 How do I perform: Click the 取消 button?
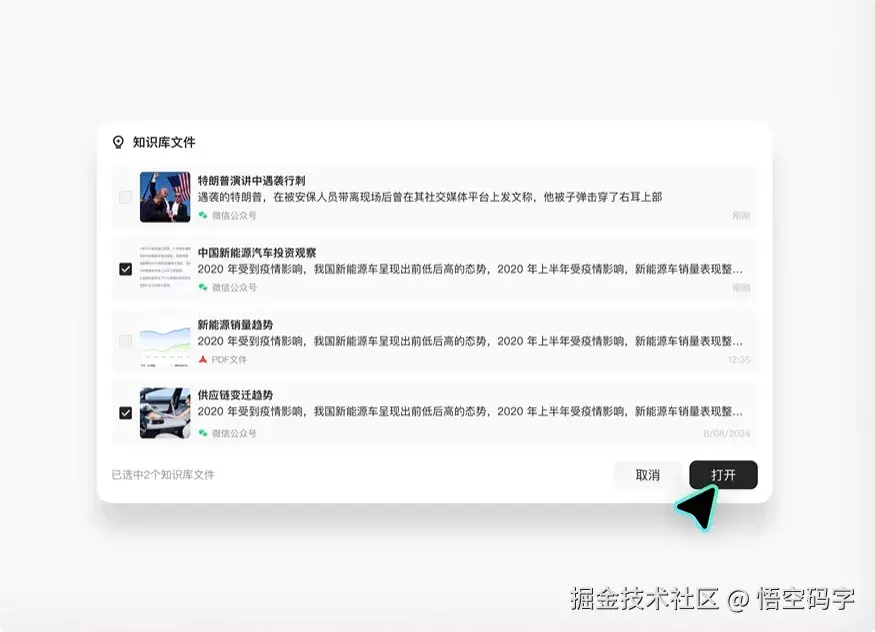coord(647,475)
